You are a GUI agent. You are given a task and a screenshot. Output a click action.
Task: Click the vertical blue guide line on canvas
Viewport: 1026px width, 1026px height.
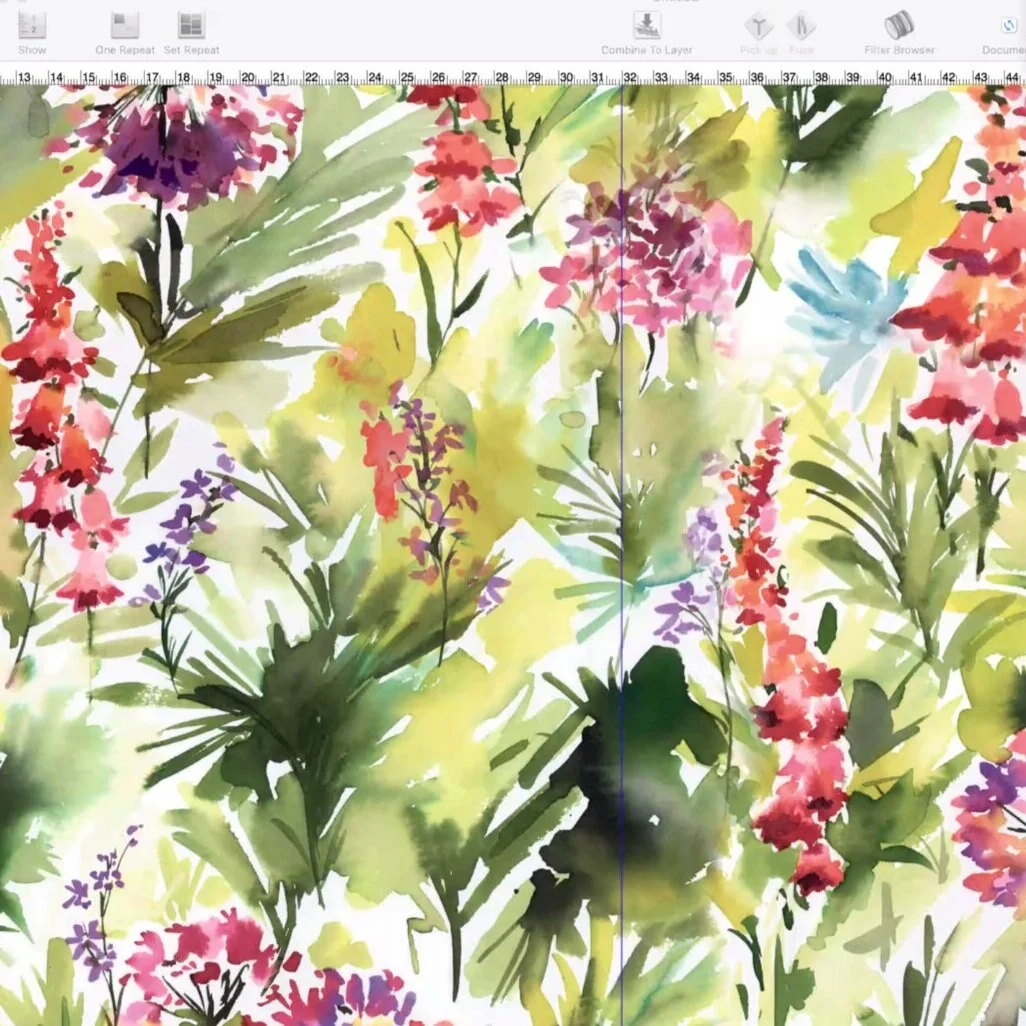tap(622, 555)
